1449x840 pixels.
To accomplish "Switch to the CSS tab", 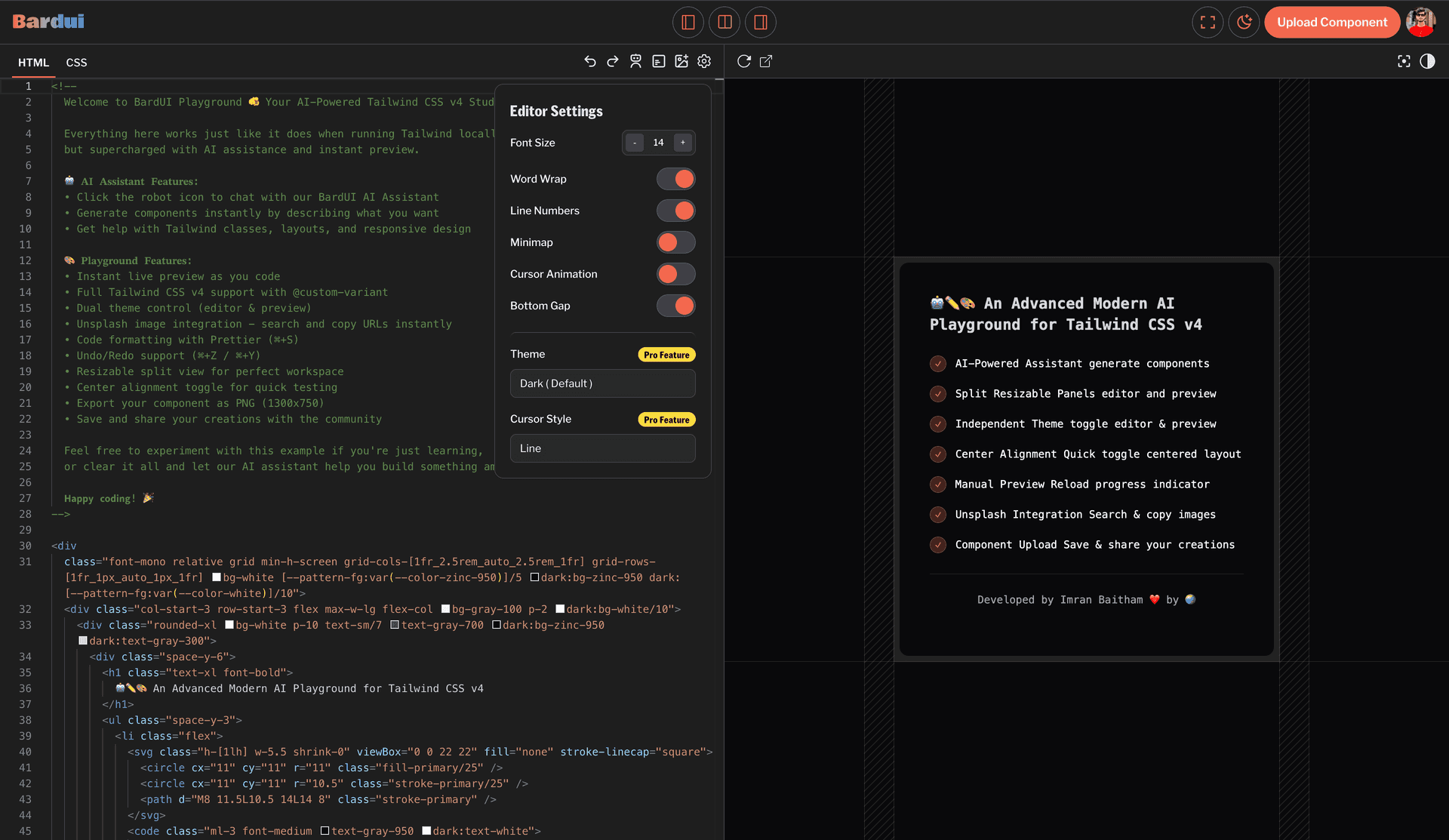I will point(76,63).
